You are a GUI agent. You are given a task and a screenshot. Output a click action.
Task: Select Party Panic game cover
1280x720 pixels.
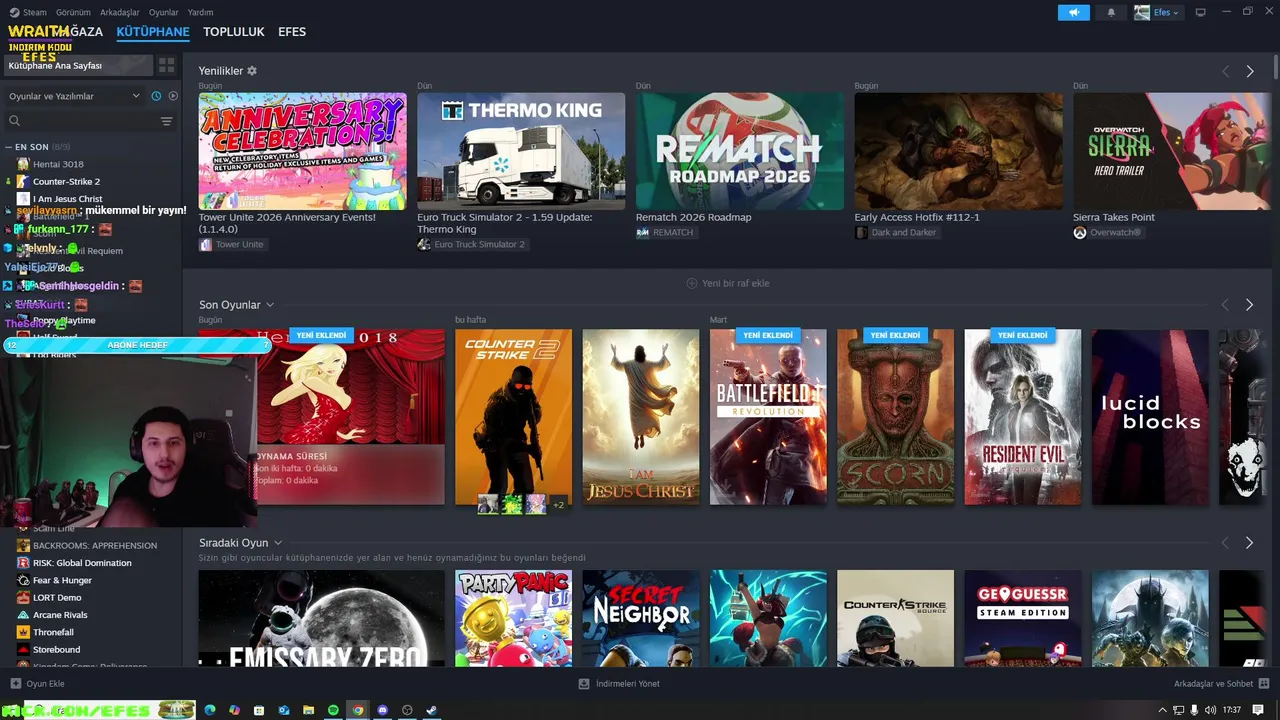point(514,618)
